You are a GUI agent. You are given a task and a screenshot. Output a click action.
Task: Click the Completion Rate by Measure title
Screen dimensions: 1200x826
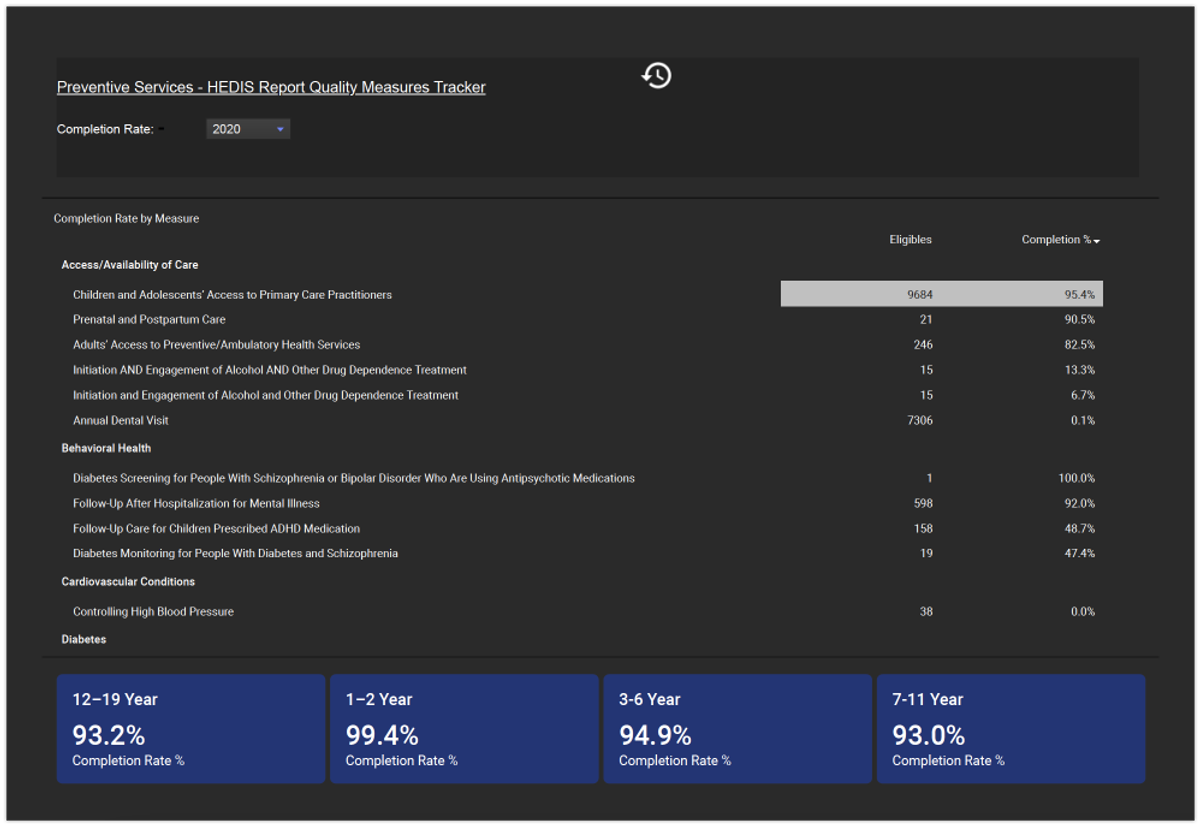coord(126,218)
